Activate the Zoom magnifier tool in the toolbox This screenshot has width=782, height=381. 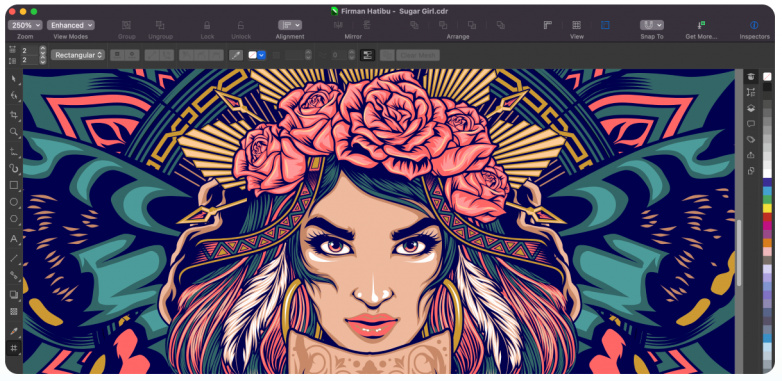pyautogui.click(x=14, y=132)
